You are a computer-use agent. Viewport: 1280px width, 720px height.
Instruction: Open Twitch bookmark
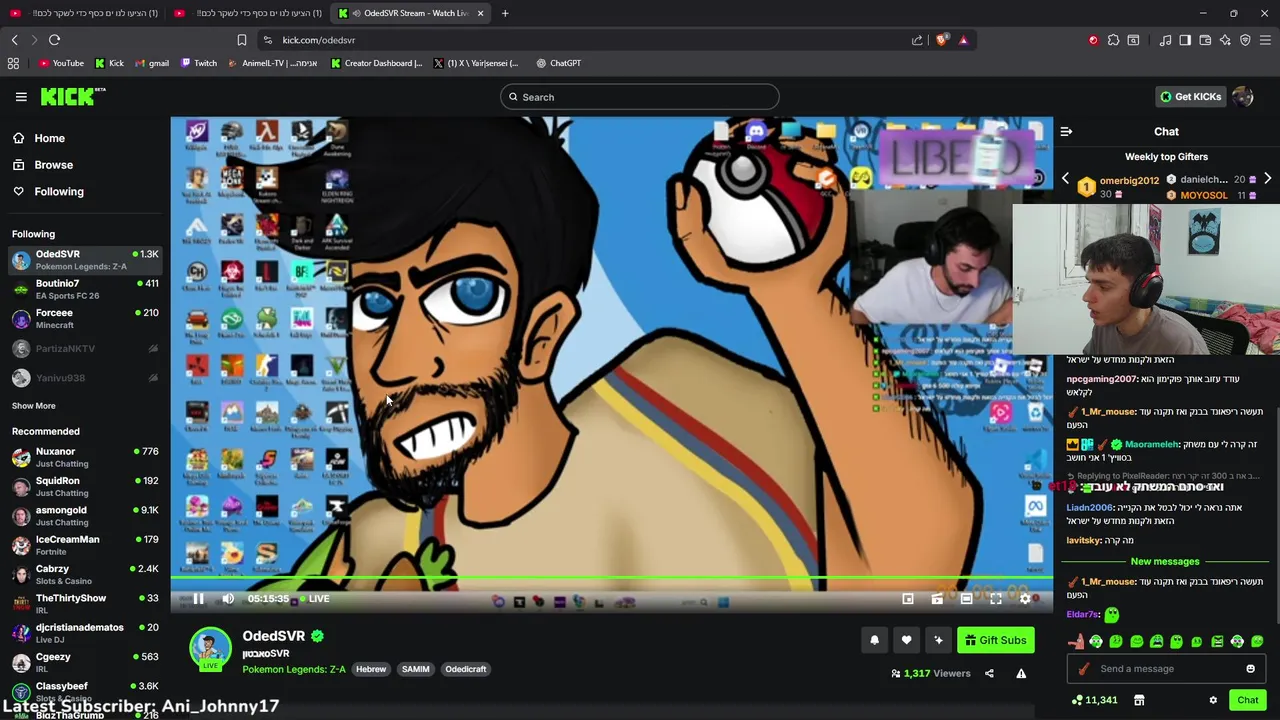199,63
